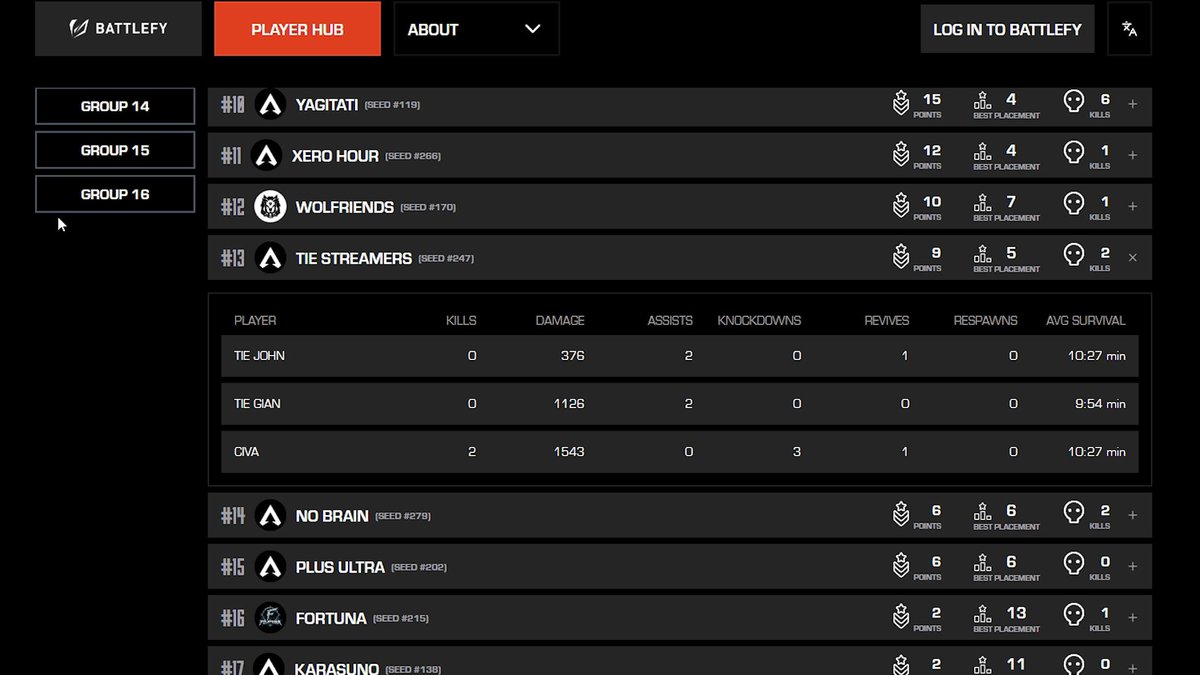This screenshot has height=675, width=1200.
Task: Click Xero Hour points medal icon
Action: pos(900,154)
